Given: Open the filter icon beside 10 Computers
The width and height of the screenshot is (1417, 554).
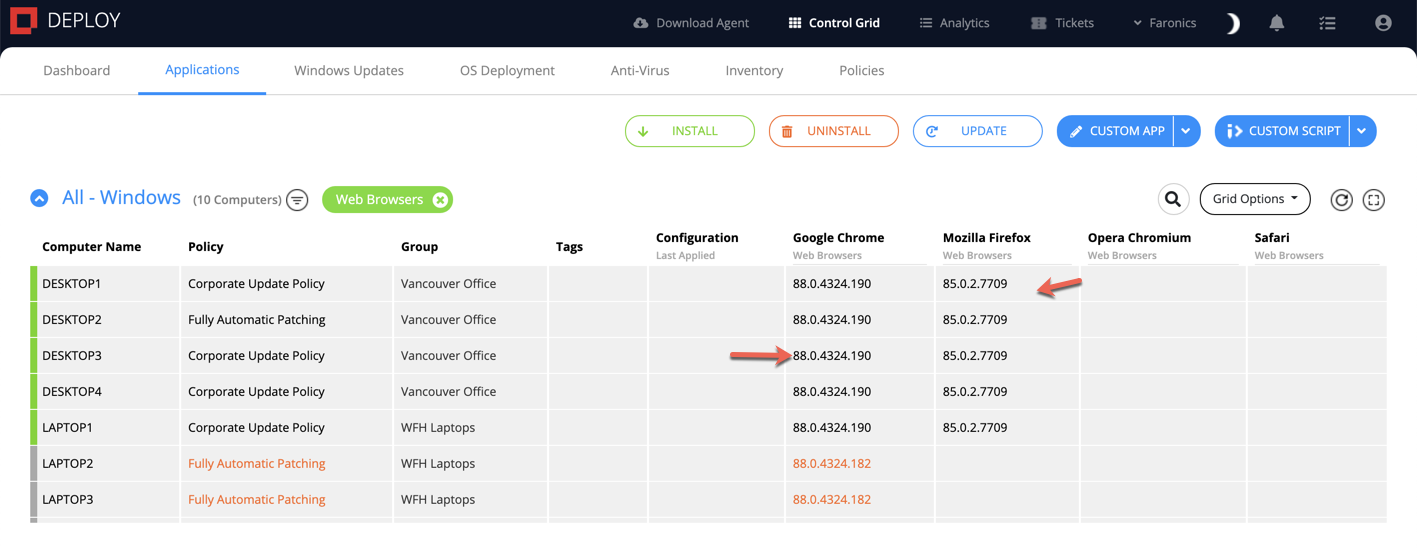Looking at the screenshot, I should pyautogui.click(x=297, y=200).
